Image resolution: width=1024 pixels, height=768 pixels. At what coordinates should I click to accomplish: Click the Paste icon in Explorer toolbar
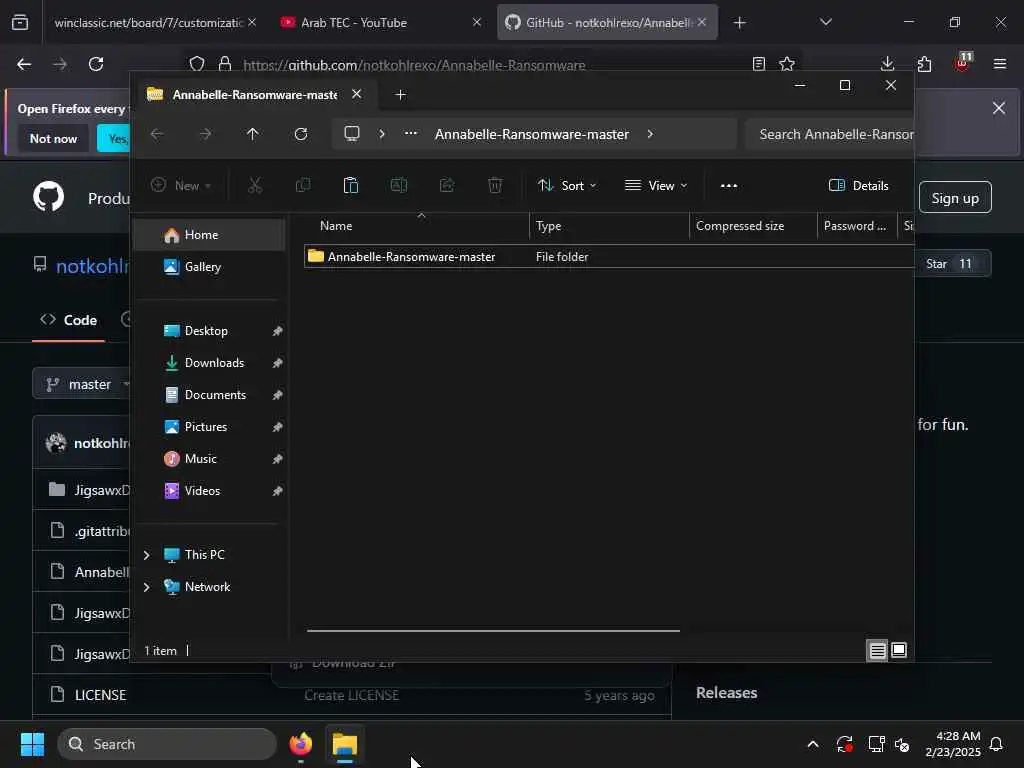pyautogui.click(x=351, y=186)
